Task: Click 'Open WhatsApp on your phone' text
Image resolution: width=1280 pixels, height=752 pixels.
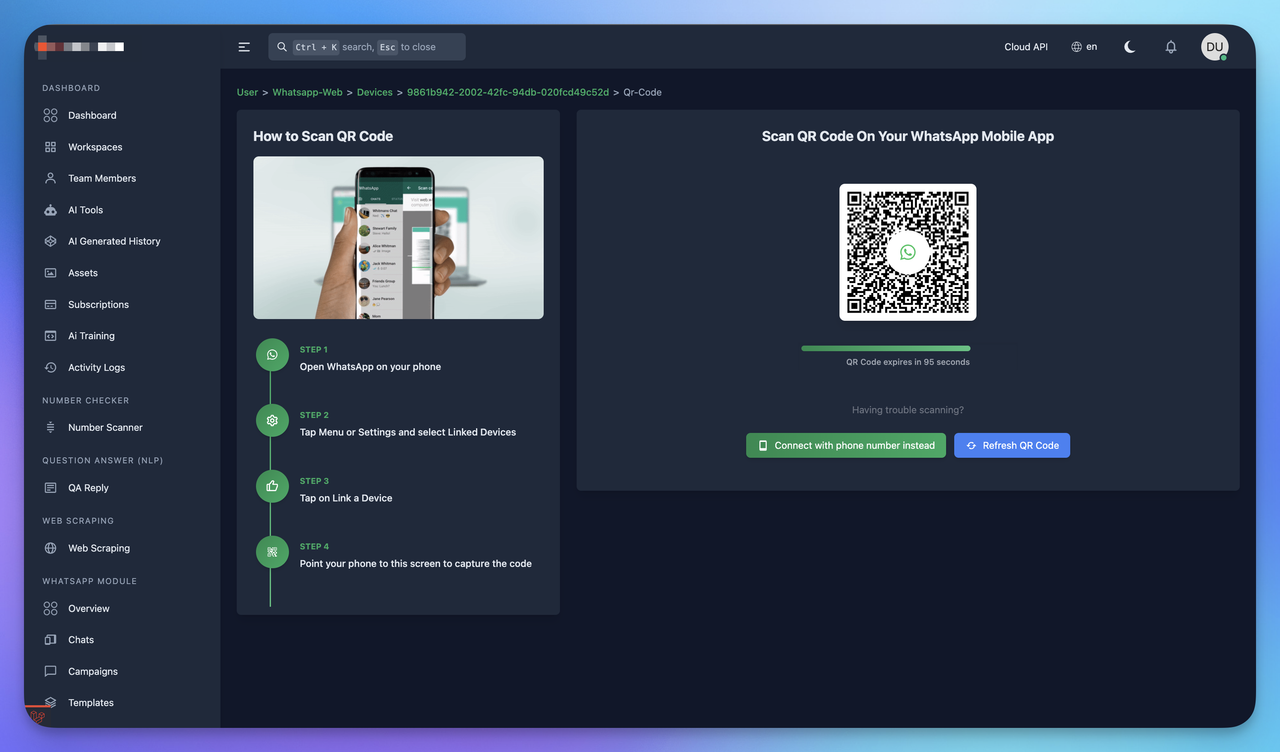Action: (x=370, y=367)
